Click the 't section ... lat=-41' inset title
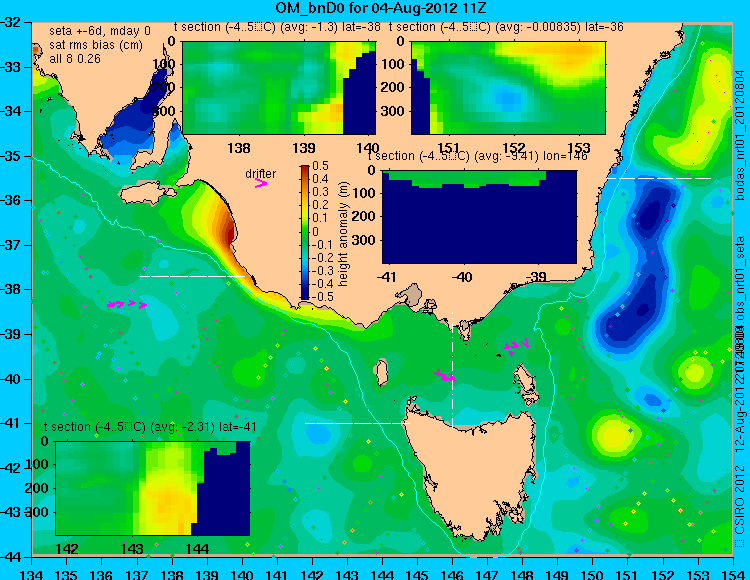Screen dimensions: 750x580 150,427
